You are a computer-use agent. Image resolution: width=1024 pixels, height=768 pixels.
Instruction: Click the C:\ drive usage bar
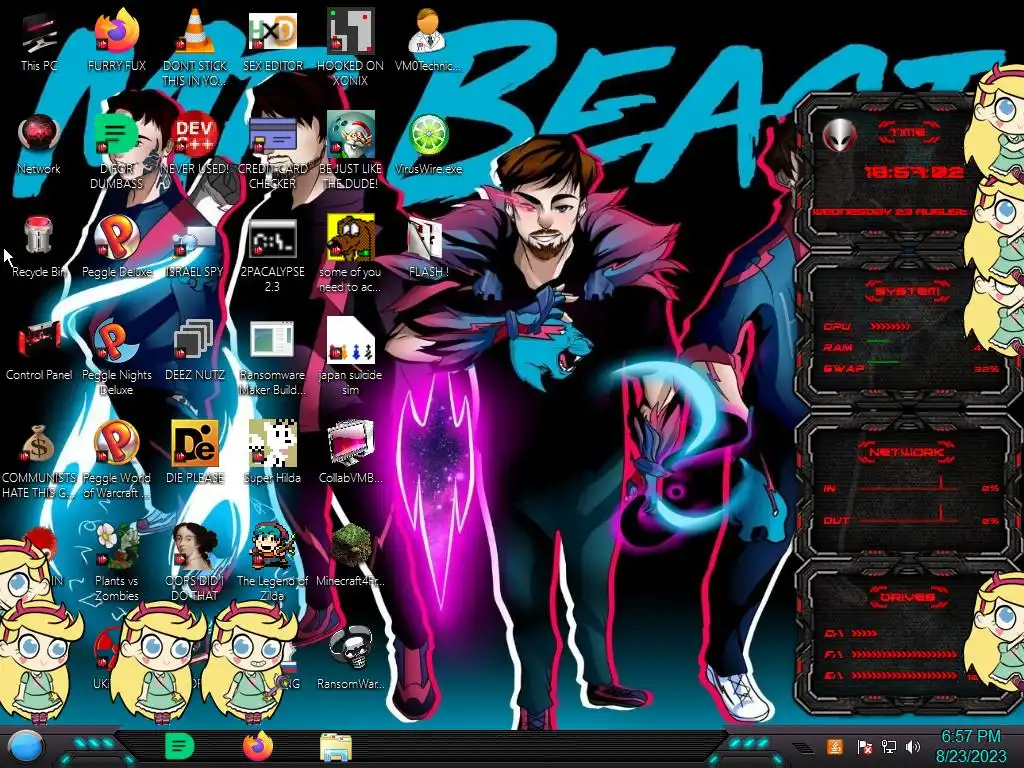(864, 633)
